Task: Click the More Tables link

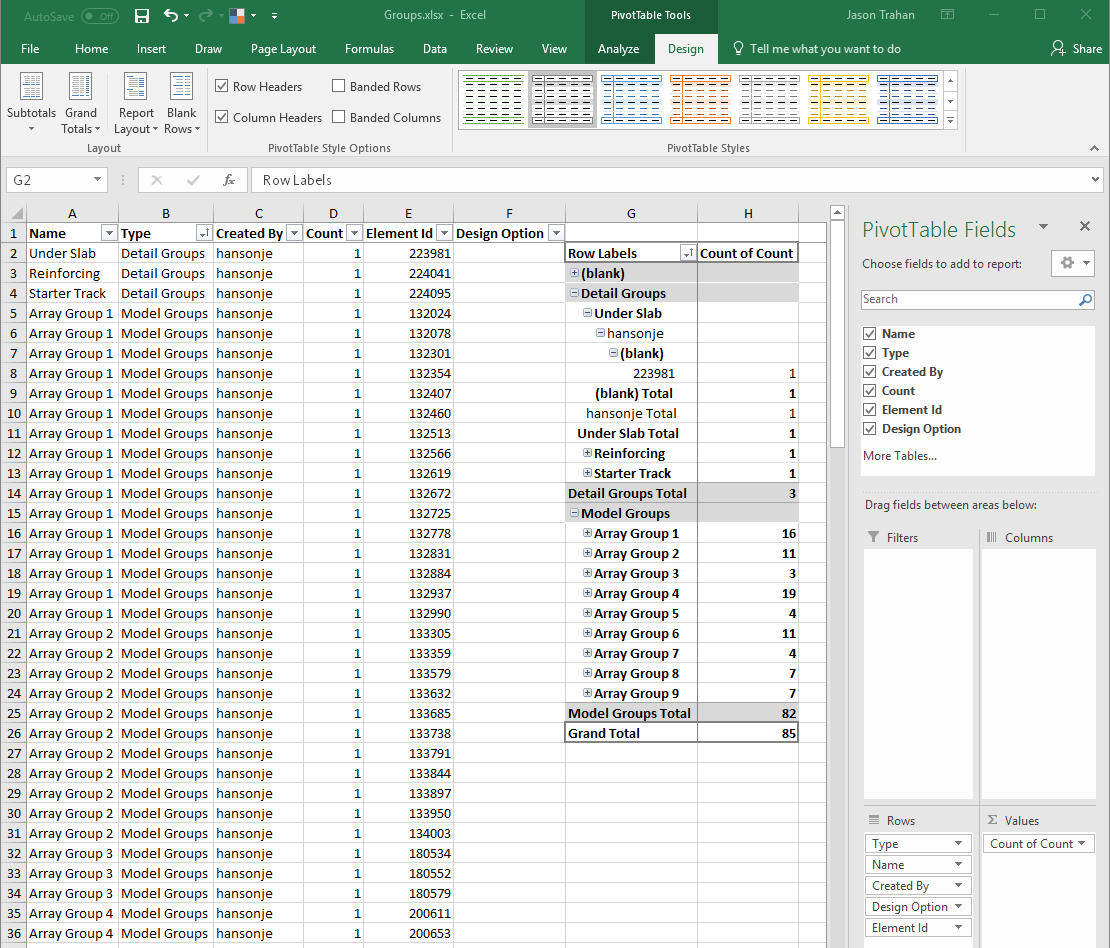Action: 899,456
